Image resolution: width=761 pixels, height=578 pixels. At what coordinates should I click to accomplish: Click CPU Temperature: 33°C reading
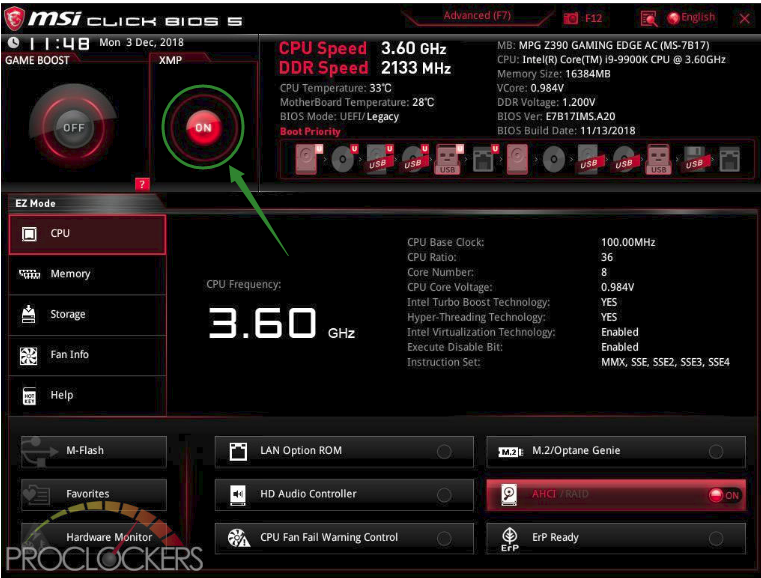coord(335,88)
